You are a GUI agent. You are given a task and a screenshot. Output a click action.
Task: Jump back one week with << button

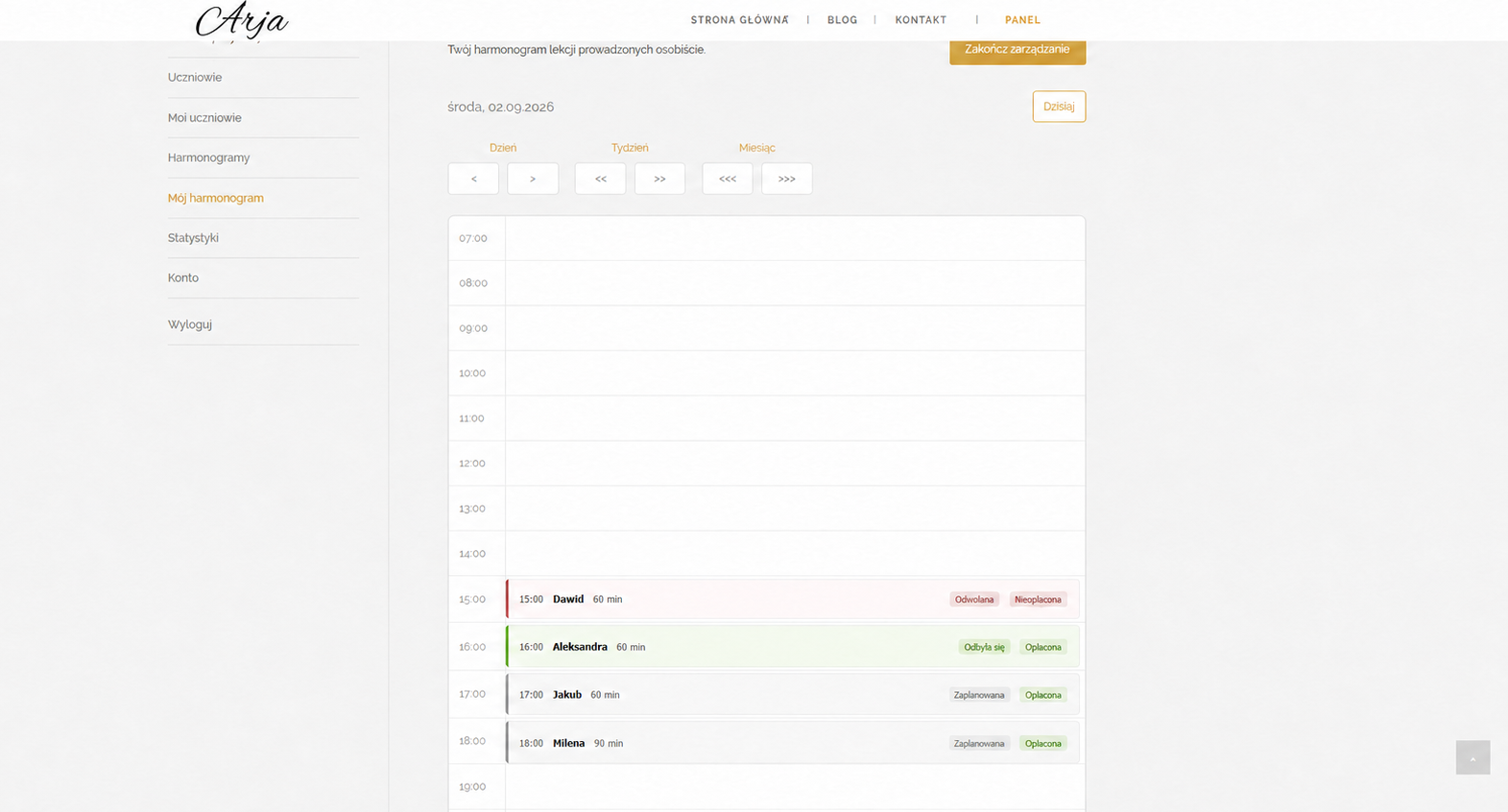click(x=600, y=179)
